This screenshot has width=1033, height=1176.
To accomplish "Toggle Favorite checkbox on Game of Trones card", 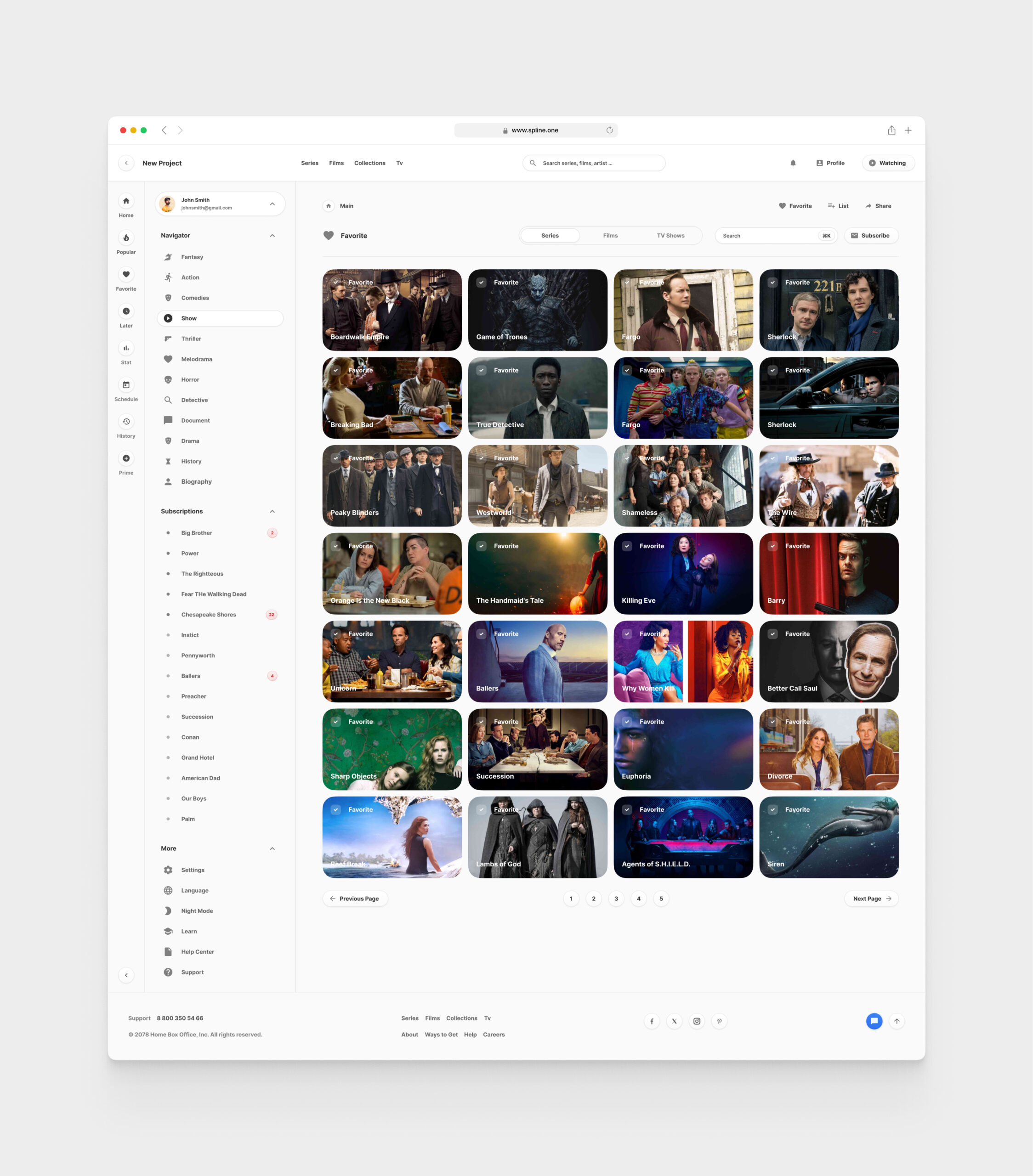I will 481,283.
